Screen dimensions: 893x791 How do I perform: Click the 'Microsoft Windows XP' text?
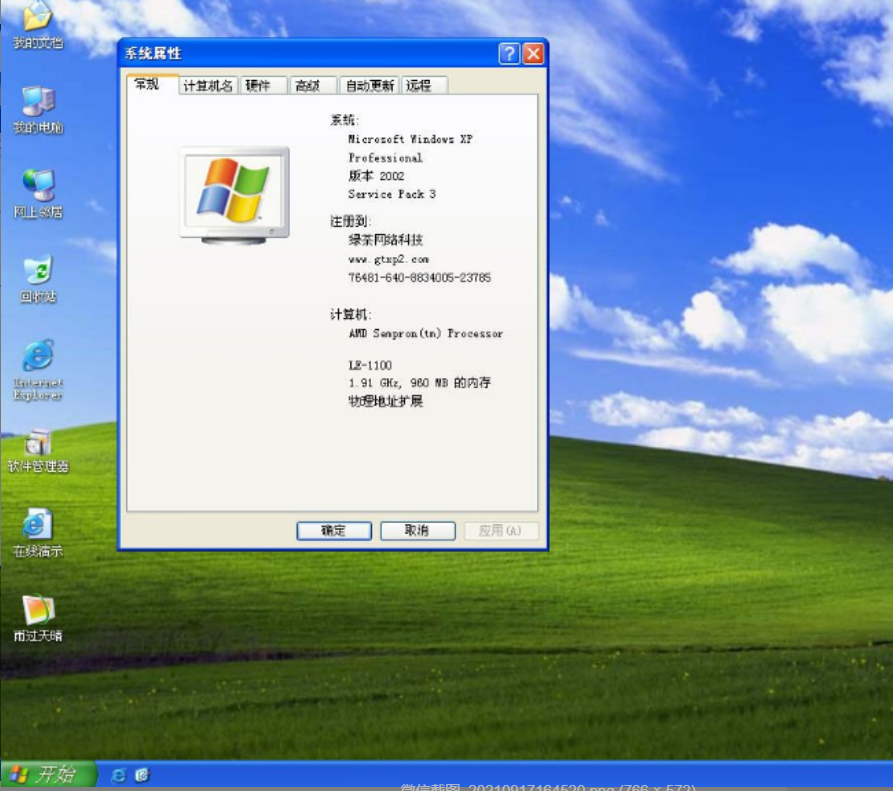410,139
